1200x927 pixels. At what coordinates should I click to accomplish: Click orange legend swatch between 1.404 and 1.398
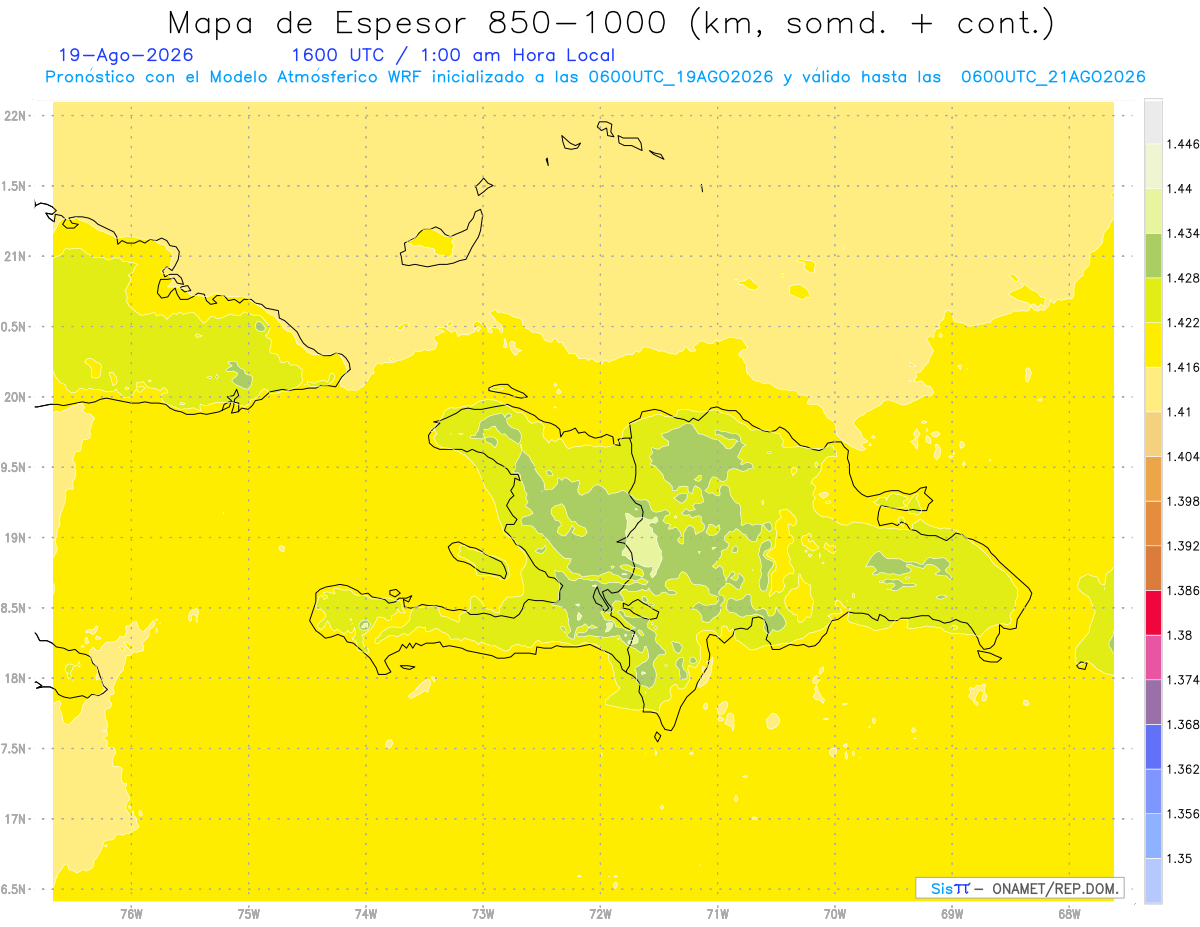(1153, 479)
